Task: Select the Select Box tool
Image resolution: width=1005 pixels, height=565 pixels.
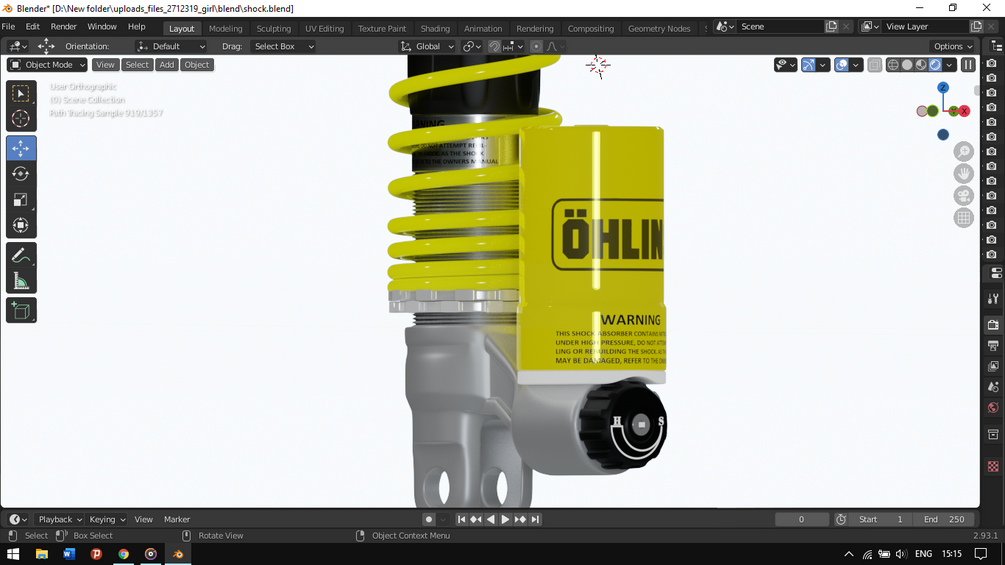Action: [21, 94]
